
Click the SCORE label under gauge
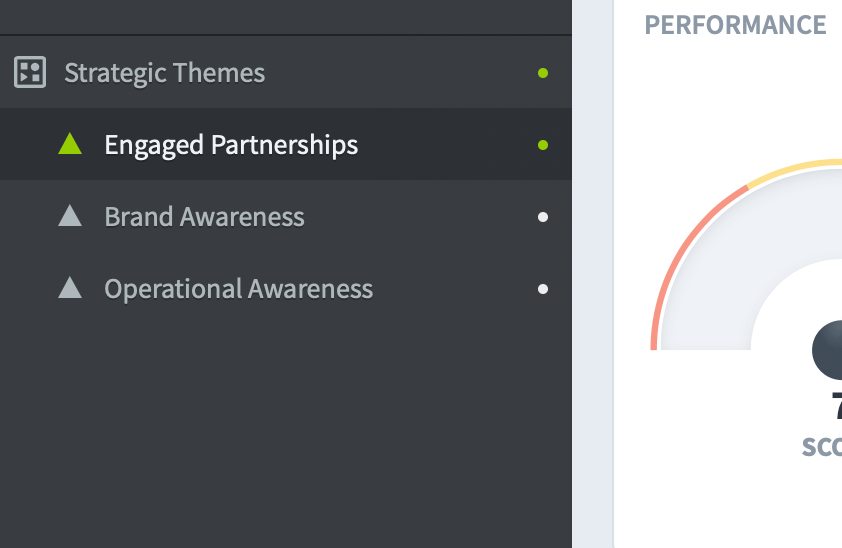[822, 446]
